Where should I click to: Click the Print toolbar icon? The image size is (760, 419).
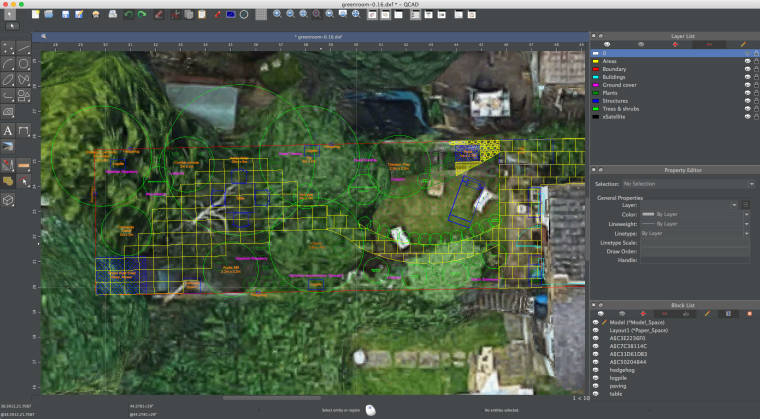click(x=112, y=15)
